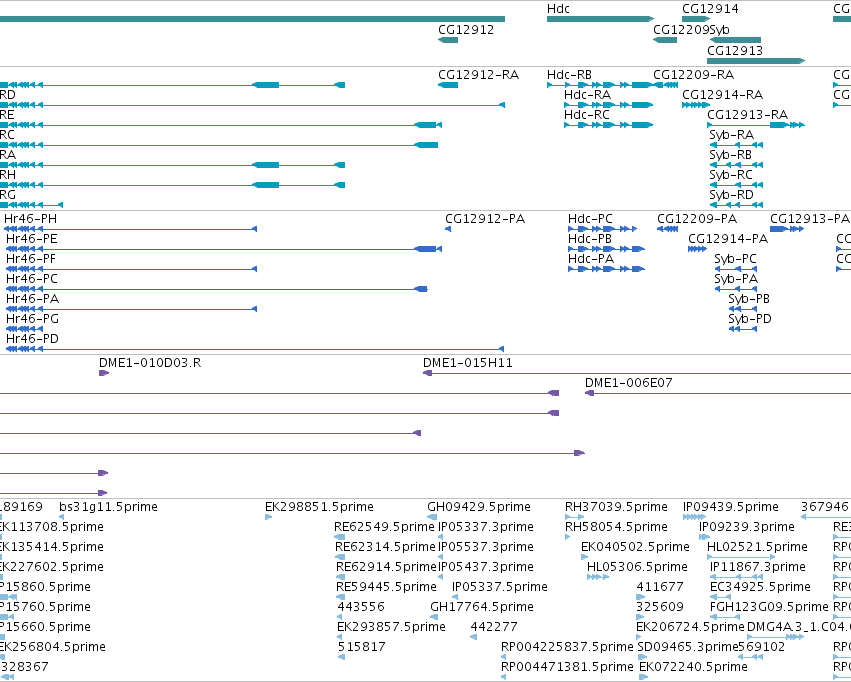Open EST IP11867.3prime
The height and width of the screenshot is (682, 851).
(x=758, y=568)
